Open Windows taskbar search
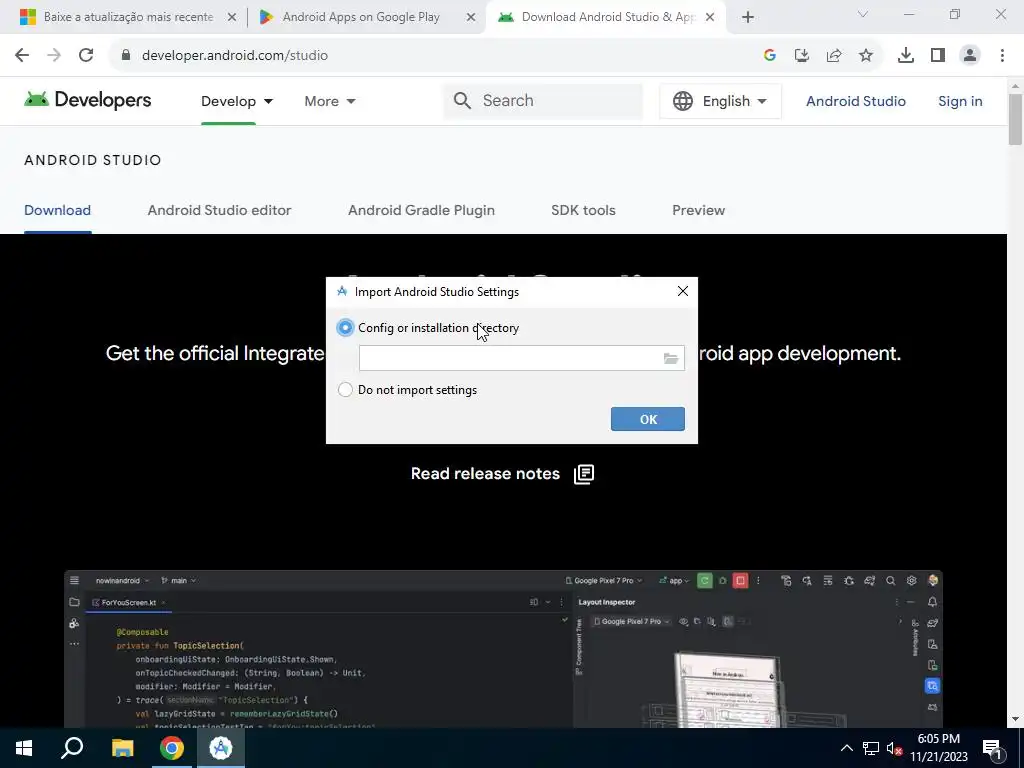Viewport: 1024px width, 768px height. [x=72, y=748]
